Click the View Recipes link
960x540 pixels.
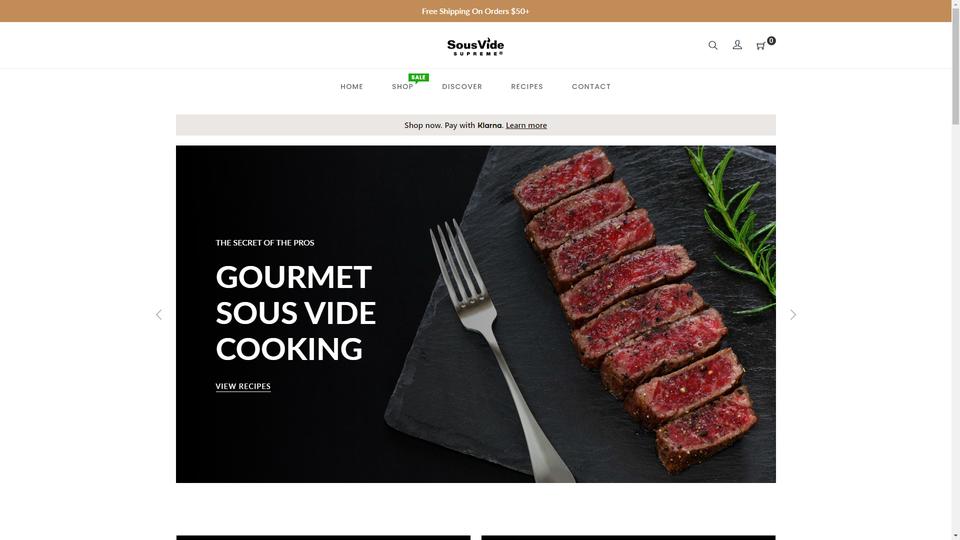tap(243, 386)
